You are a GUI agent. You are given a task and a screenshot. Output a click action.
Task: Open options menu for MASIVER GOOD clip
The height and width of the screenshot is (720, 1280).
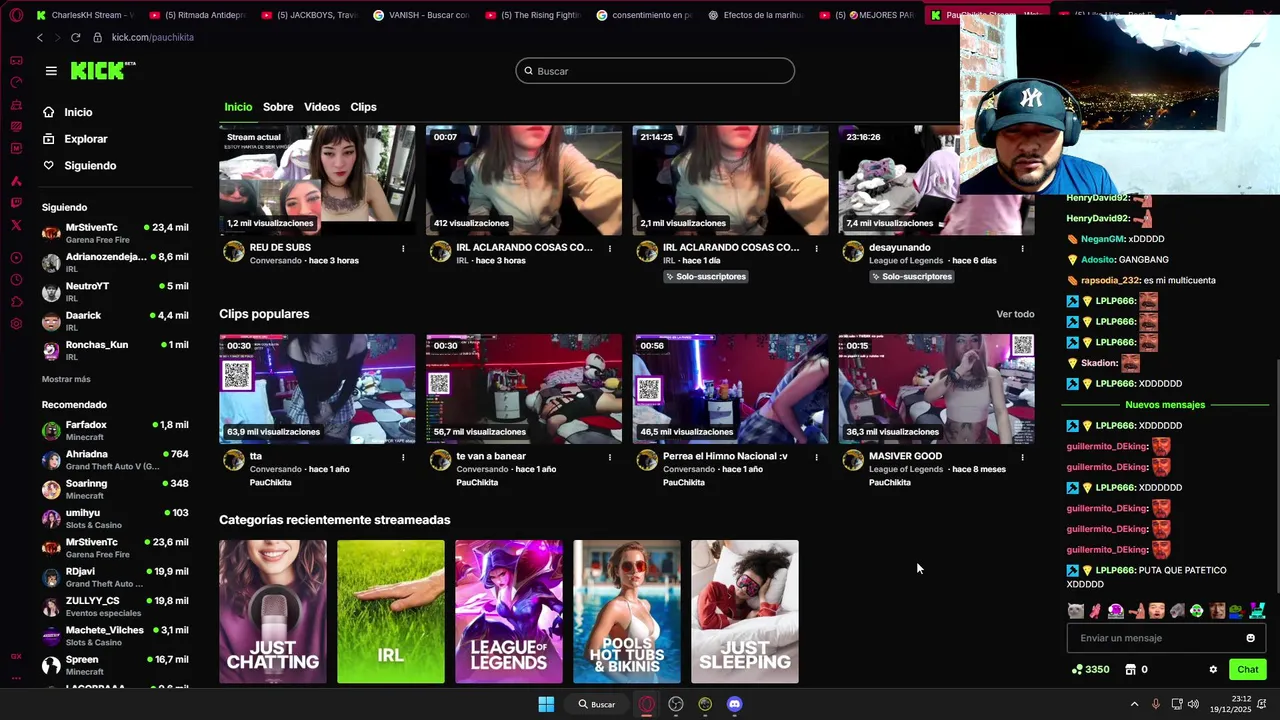pyautogui.click(x=1022, y=457)
